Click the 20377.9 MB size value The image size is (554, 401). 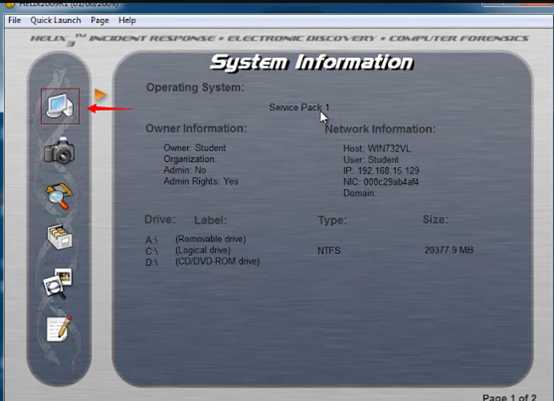point(449,250)
